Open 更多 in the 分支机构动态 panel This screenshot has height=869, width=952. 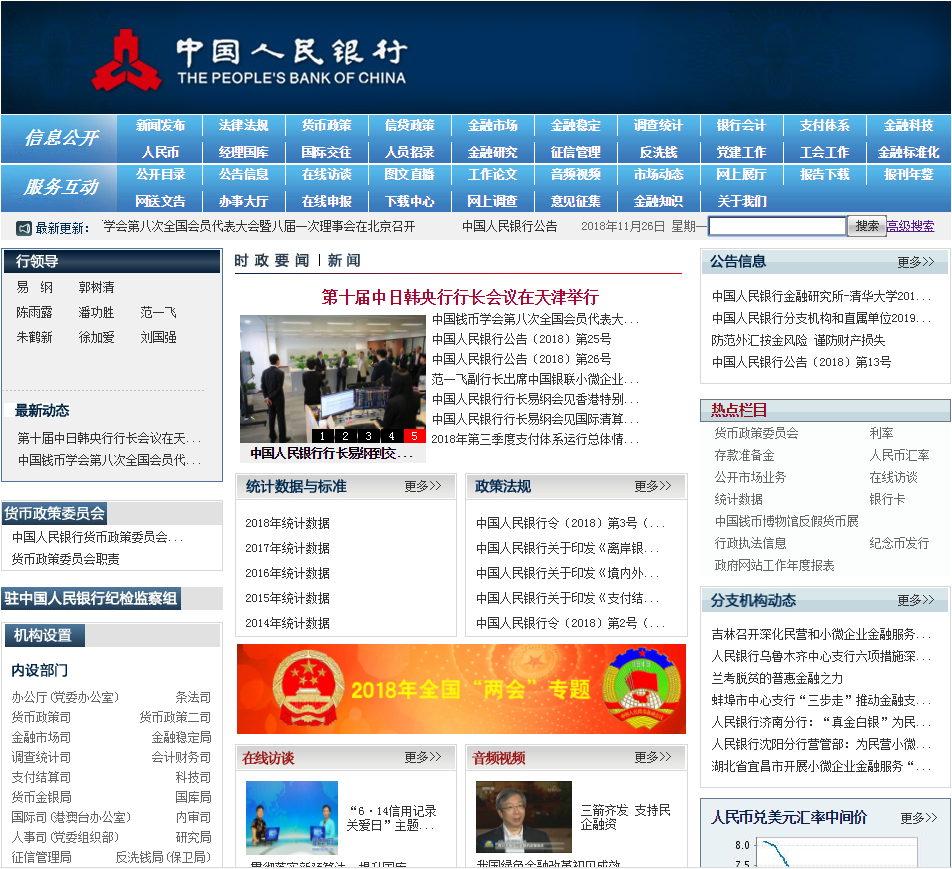coord(916,601)
